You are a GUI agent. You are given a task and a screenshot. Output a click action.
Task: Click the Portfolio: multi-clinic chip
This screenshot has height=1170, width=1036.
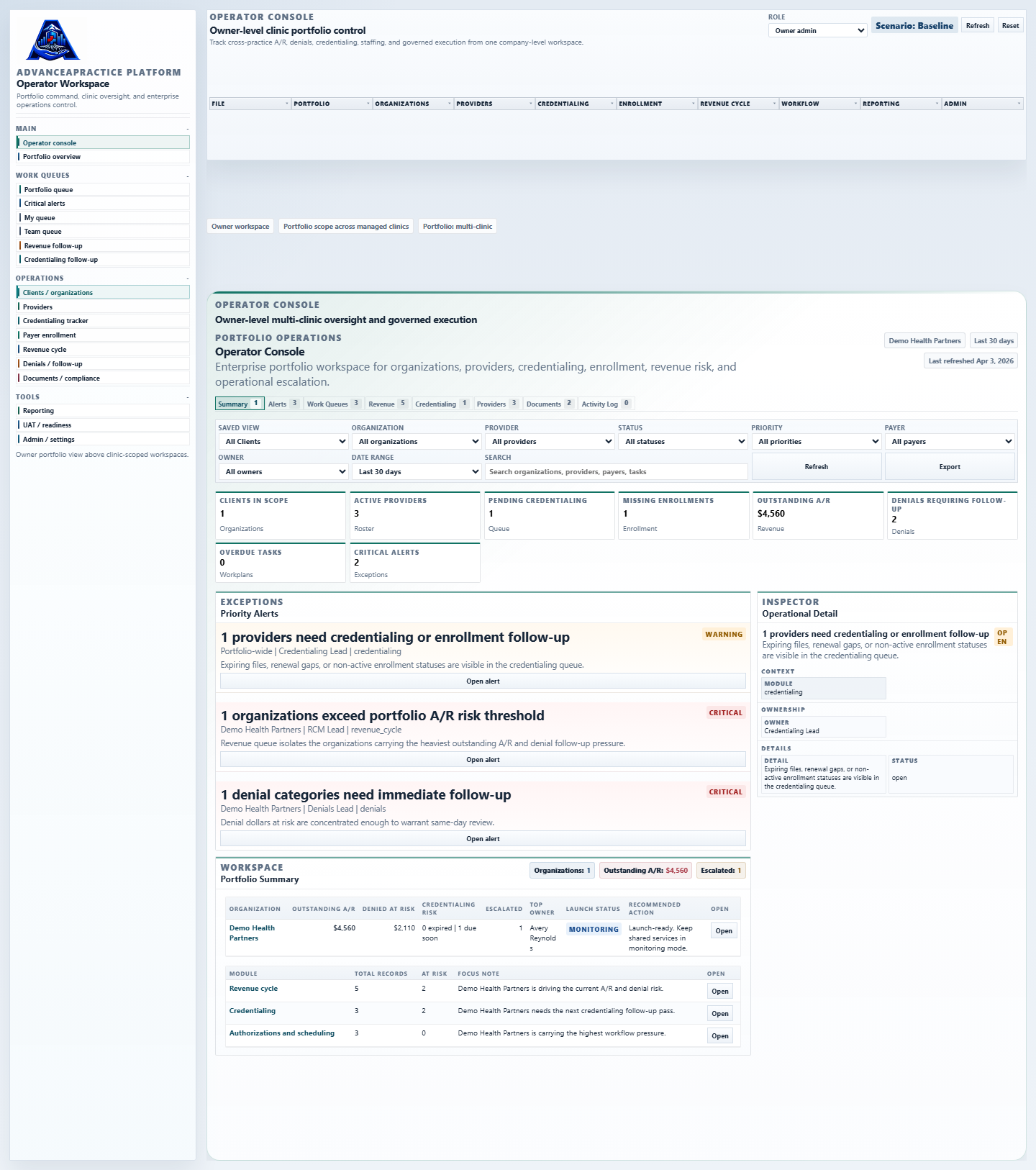(458, 227)
